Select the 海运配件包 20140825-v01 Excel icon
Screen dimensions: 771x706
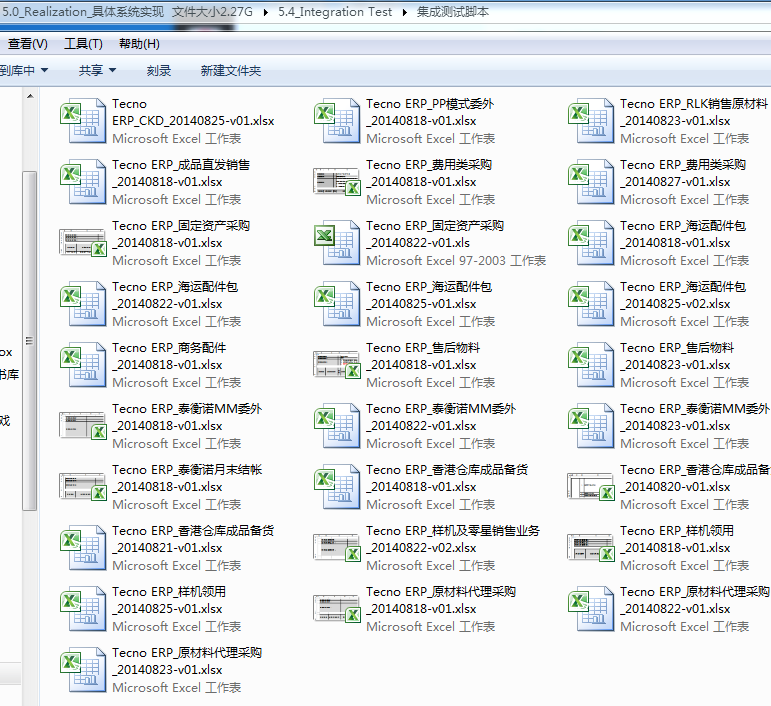coord(337,304)
